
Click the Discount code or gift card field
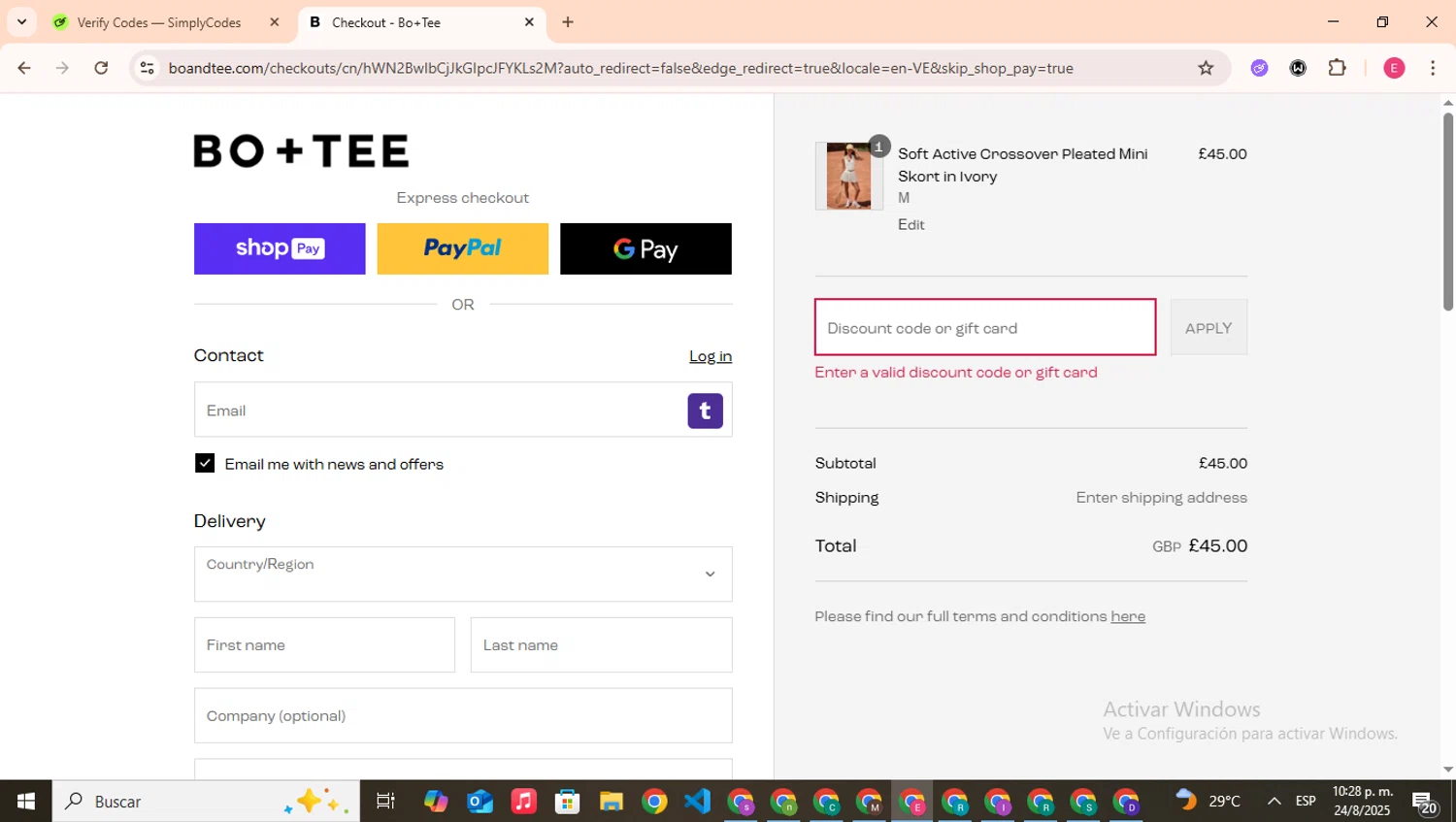pos(985,327)
